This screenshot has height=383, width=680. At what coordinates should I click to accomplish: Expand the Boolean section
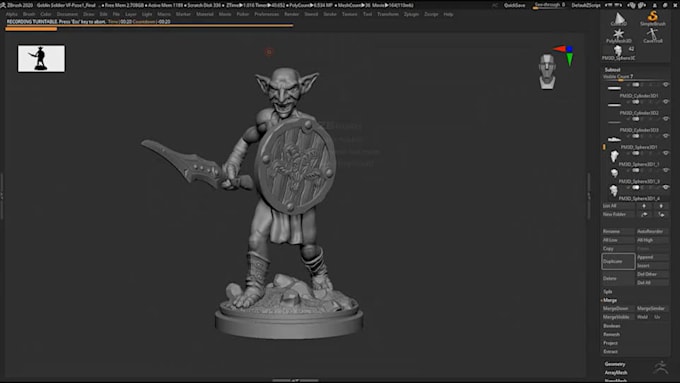(612, 326)
